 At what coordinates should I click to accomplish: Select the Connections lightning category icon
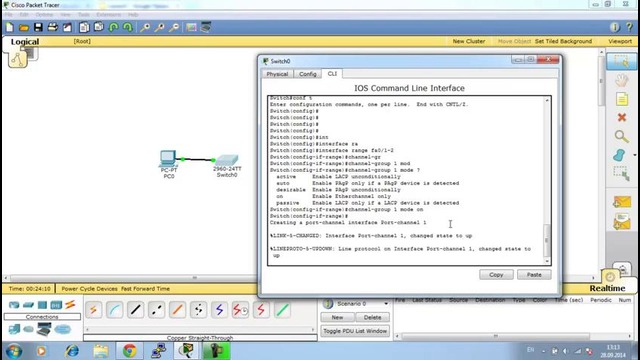pyautogui.click(x=70, y=304)
